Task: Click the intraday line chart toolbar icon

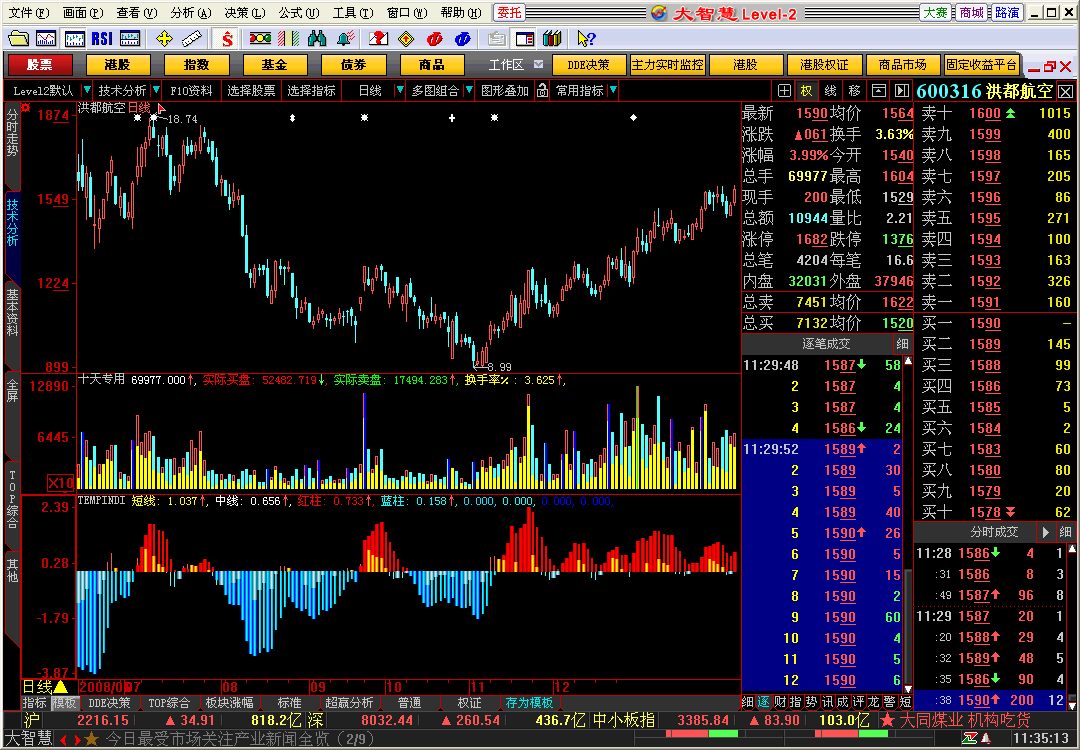Action: coord(46,39)
